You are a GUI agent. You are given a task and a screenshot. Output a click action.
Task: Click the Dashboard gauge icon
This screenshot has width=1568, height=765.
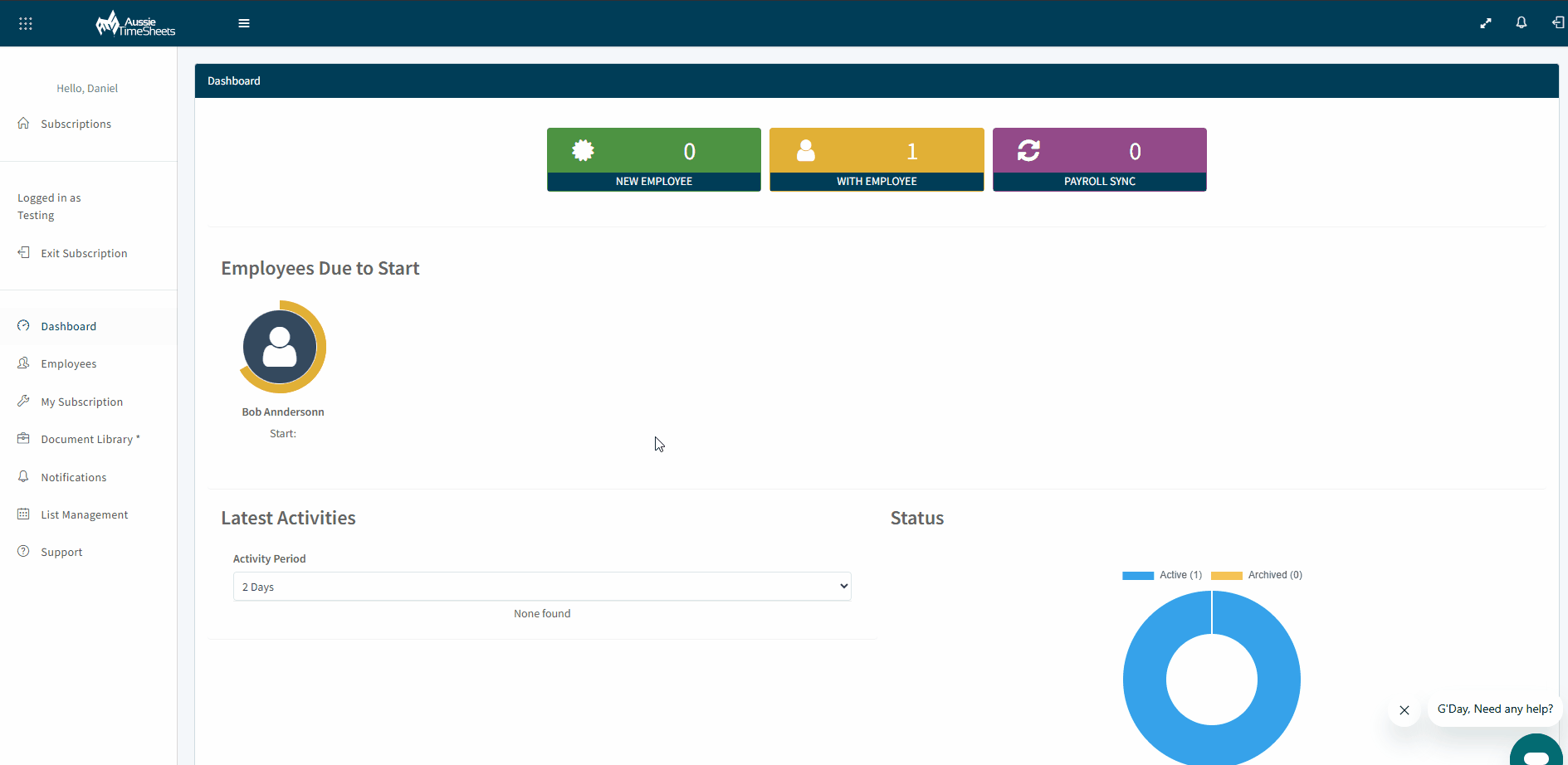tap(23, 325)
